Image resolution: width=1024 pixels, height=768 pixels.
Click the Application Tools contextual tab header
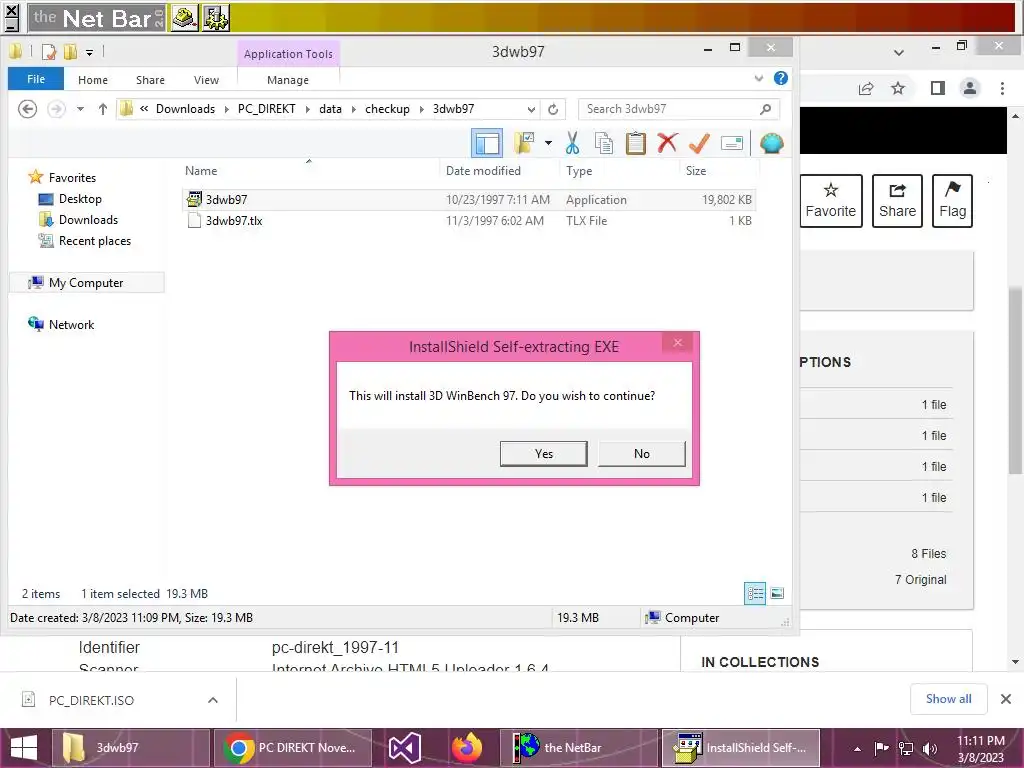coord(288,54)
